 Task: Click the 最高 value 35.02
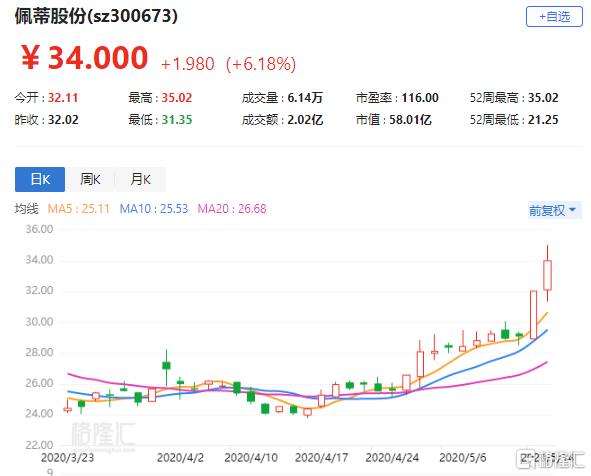coord(177,98)
